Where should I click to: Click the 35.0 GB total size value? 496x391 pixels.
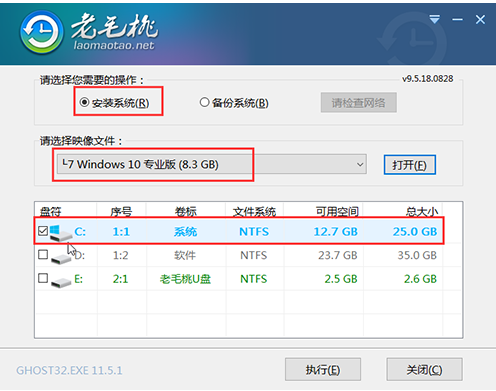click(x=417, y=255)
